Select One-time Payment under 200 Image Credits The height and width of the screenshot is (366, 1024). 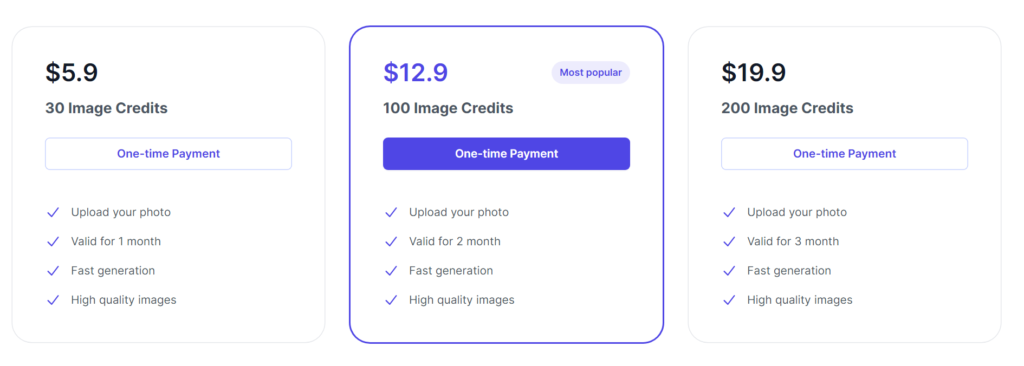pos(844,154)
